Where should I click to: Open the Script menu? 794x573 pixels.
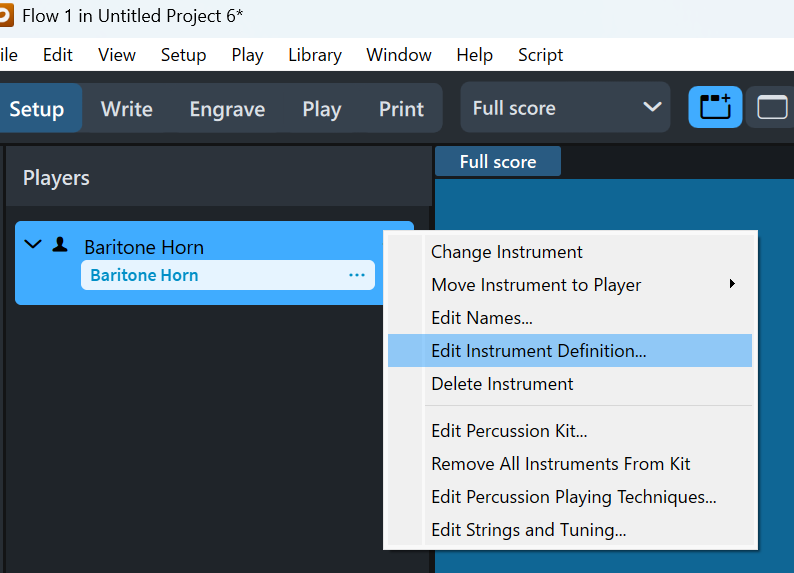[x=540, y=55]
